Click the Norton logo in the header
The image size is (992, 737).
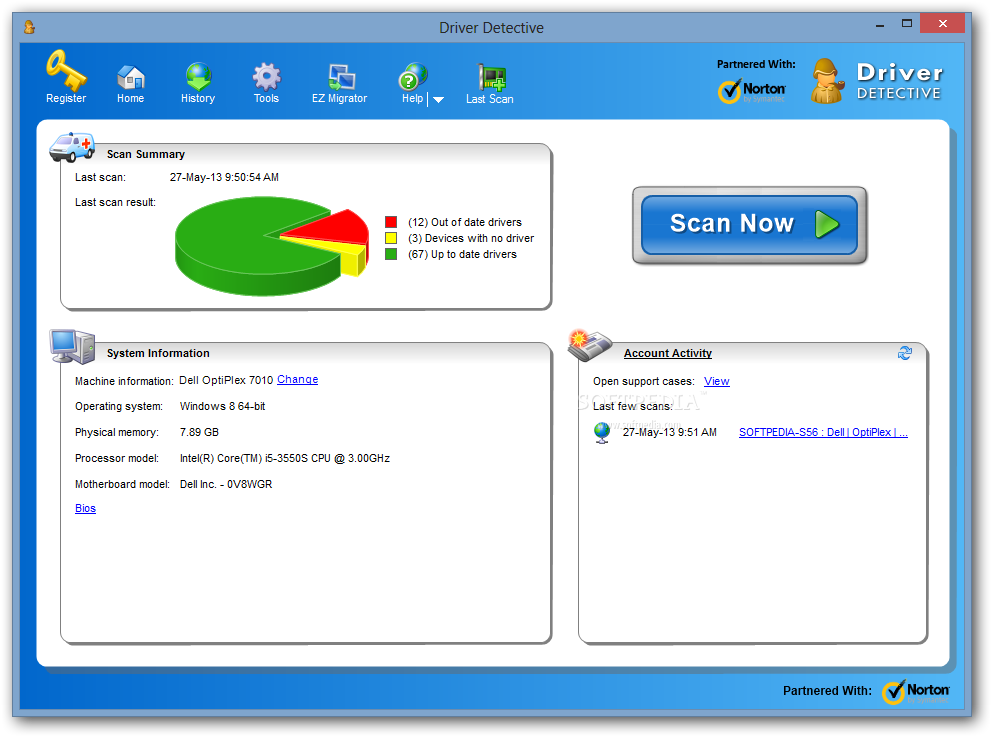[752, 91]
